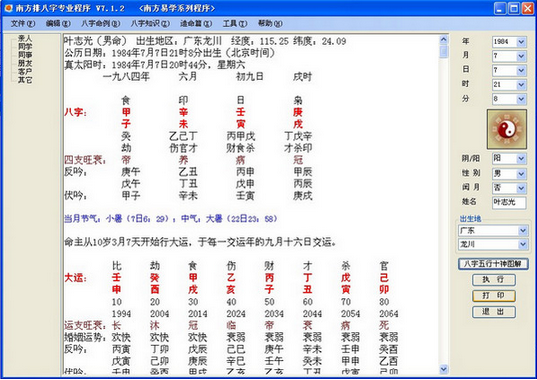
Task: Click the 退出 exit button
Action: (x=494, y=312)
